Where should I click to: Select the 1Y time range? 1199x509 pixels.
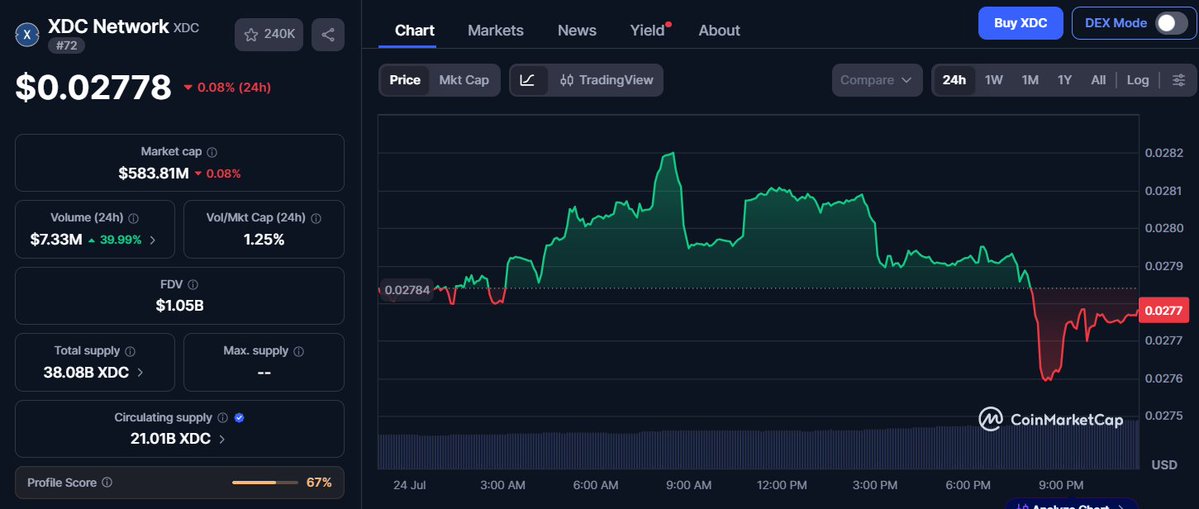(x=1064, y=80)
